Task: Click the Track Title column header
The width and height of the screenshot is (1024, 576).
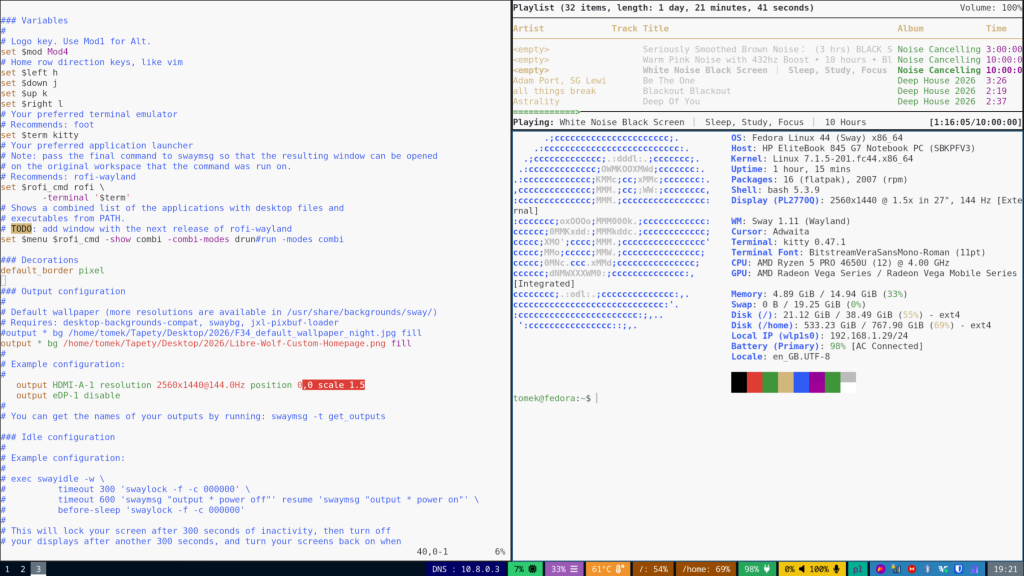Action: pos(640,28)
